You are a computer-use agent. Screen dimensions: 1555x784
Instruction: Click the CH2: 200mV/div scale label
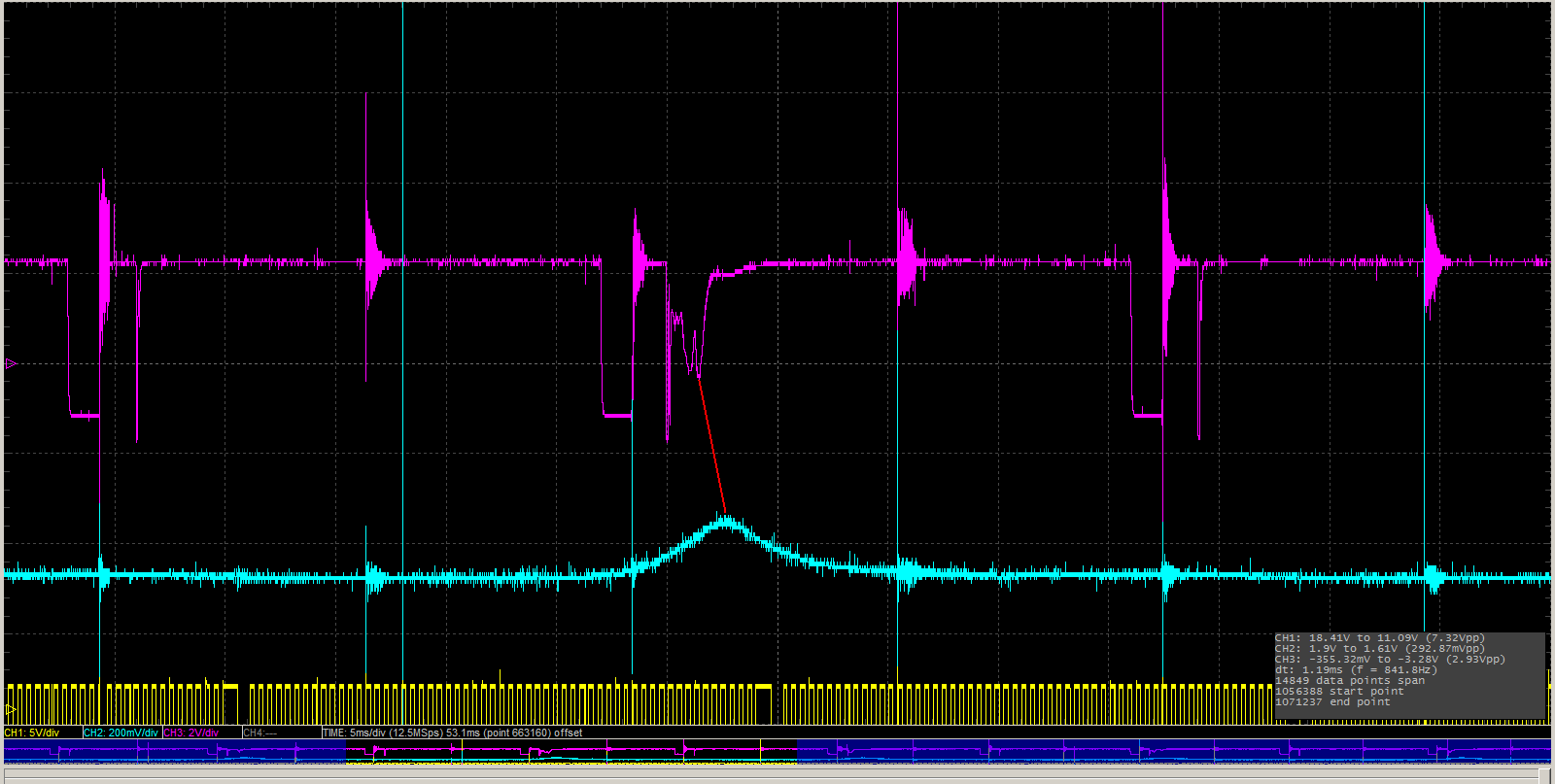pos(121,733)
